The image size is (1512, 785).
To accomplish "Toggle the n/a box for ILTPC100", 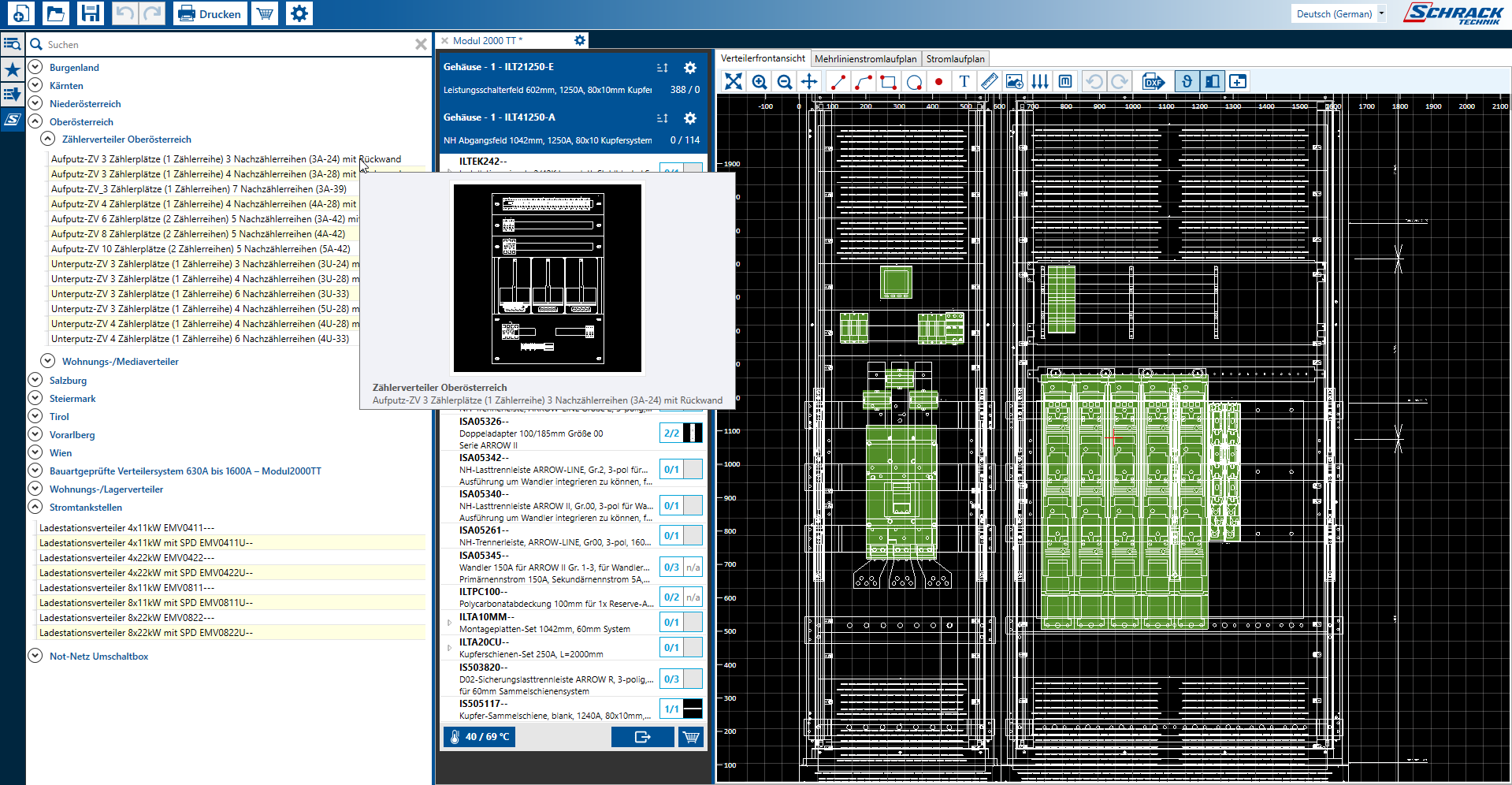I will pyautogui.click(x=693, y=597).
